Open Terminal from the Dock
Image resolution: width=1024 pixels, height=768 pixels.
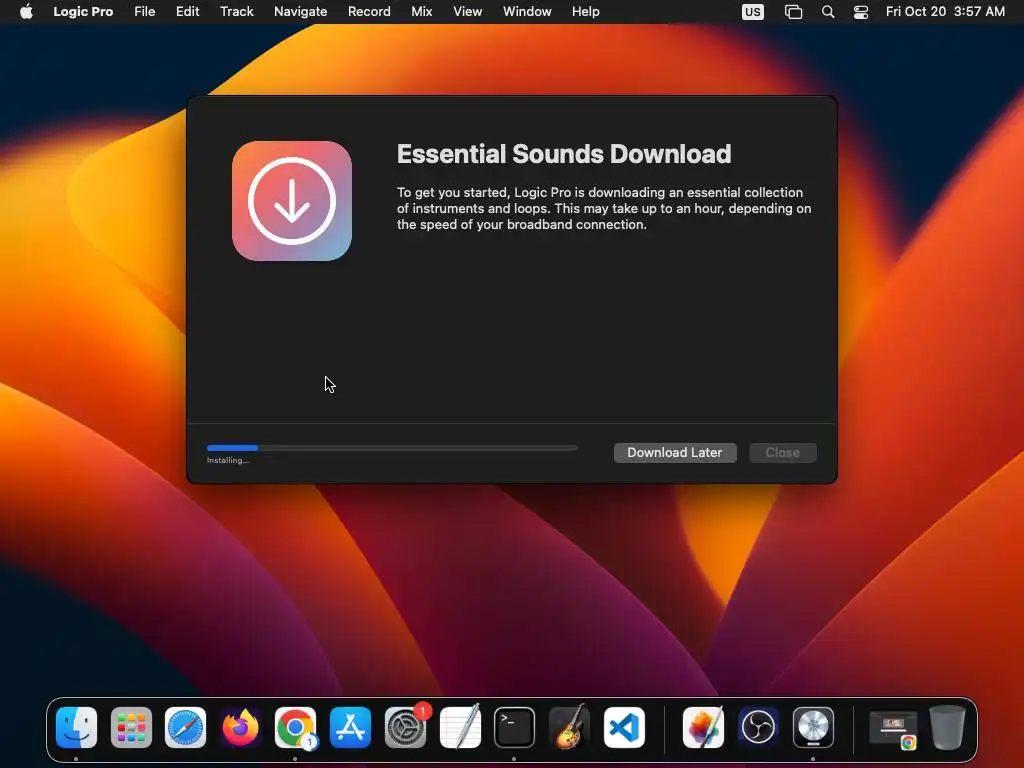pyautogui.click(x=514, y=727)
